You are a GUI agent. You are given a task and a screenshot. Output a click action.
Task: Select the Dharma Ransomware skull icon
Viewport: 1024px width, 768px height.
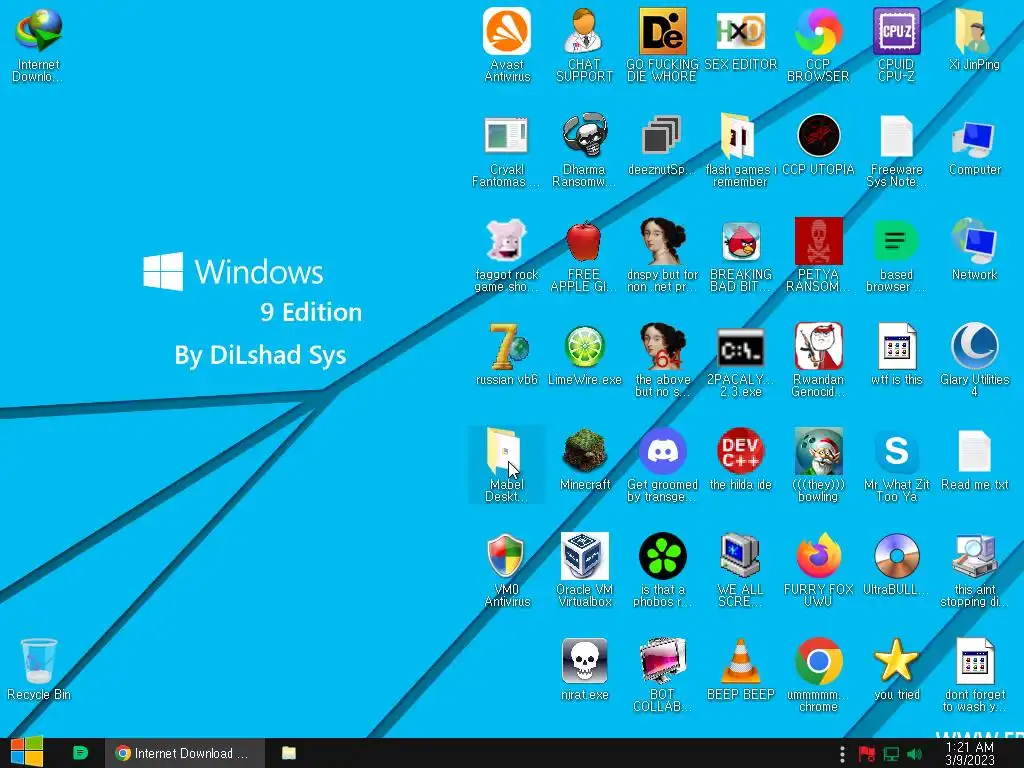click(x=584, y=150)
